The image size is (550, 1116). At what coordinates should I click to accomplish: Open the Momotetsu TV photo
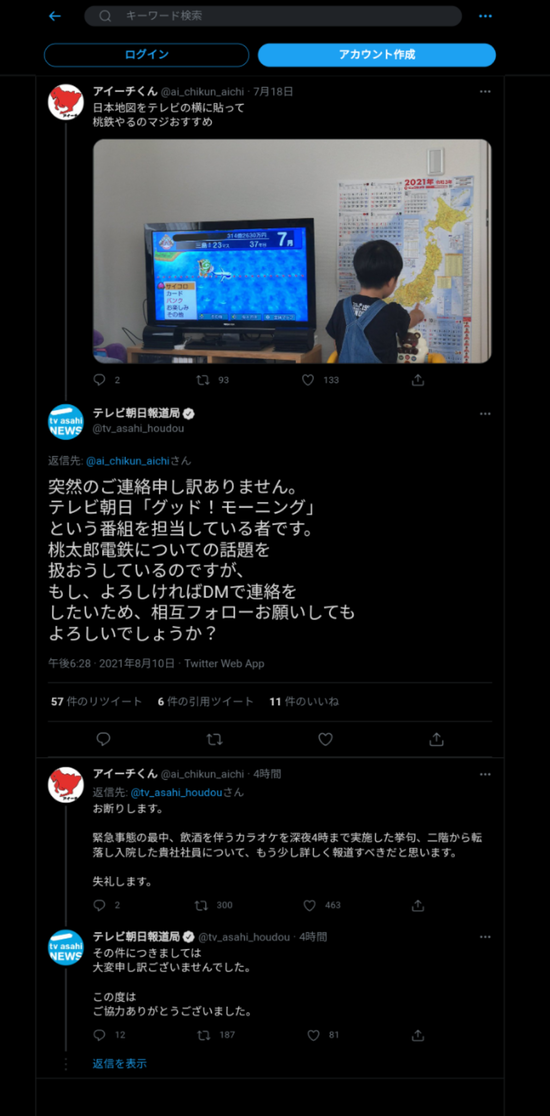[x=292, y=251]
